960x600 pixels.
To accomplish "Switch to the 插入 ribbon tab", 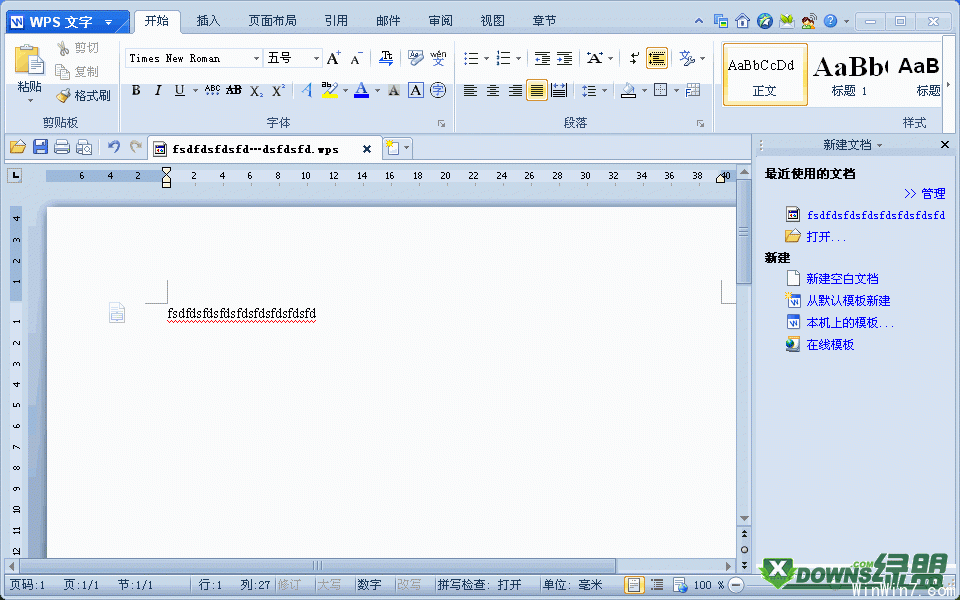I will click(x=209, y=21).
